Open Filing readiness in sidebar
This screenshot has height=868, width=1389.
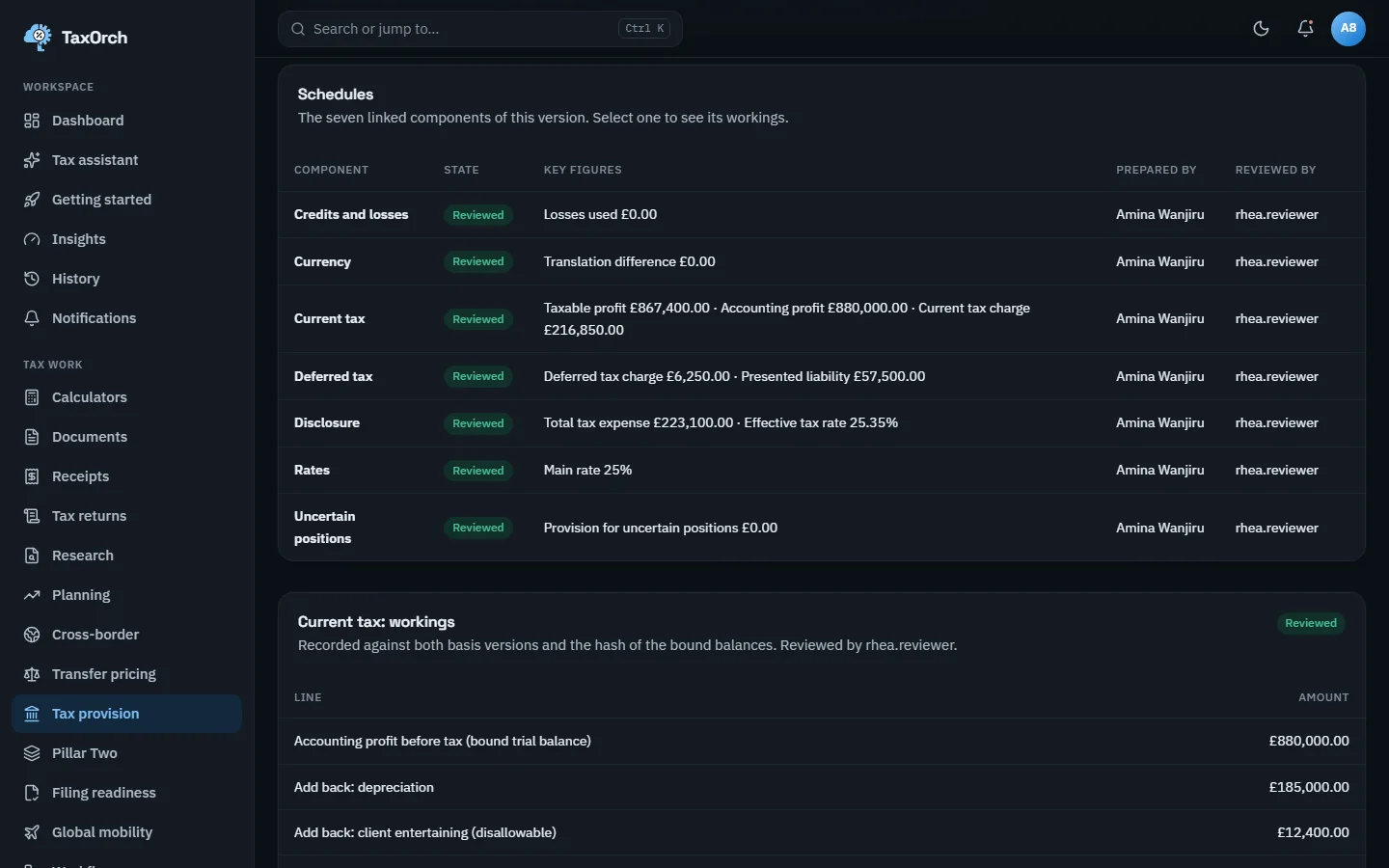[126, 793]
